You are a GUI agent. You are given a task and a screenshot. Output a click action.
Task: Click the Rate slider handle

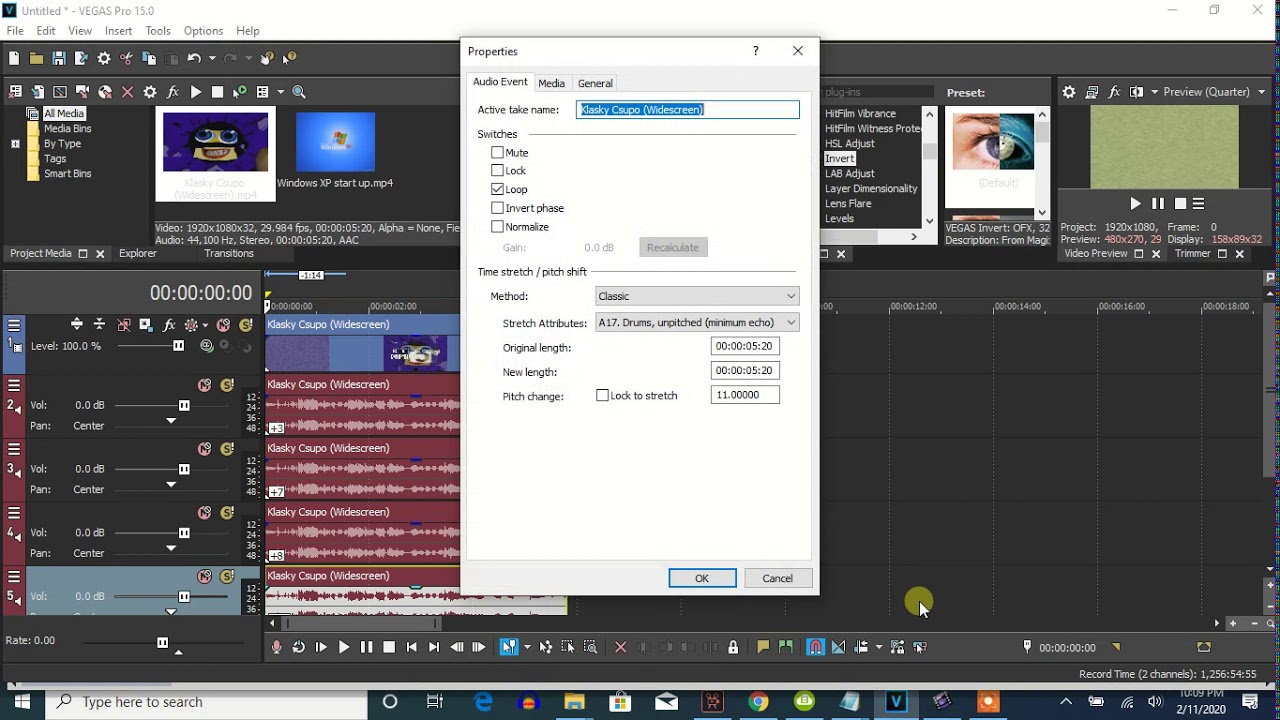(162, 643)
